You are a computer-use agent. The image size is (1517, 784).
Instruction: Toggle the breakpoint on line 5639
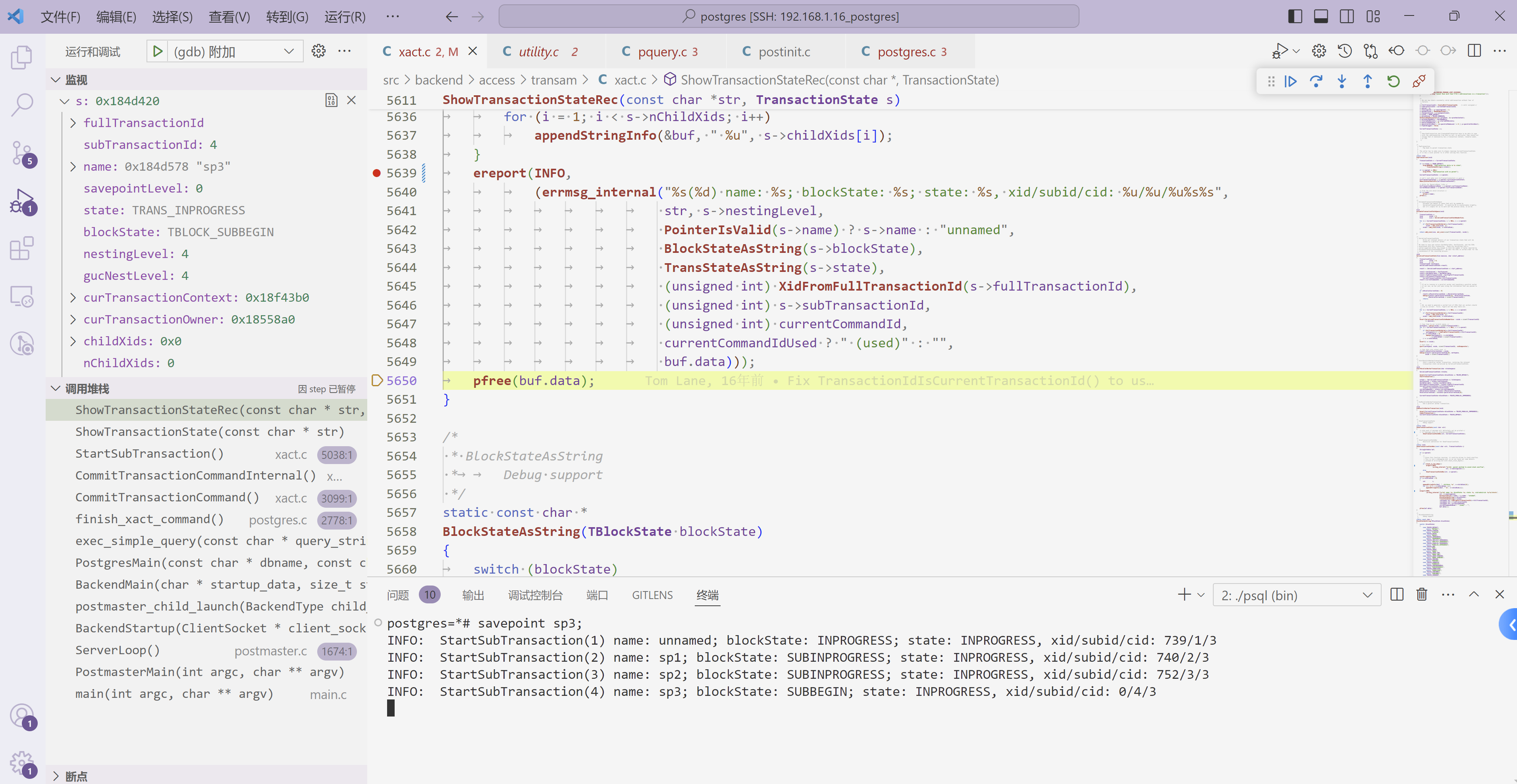coord(377,173)
